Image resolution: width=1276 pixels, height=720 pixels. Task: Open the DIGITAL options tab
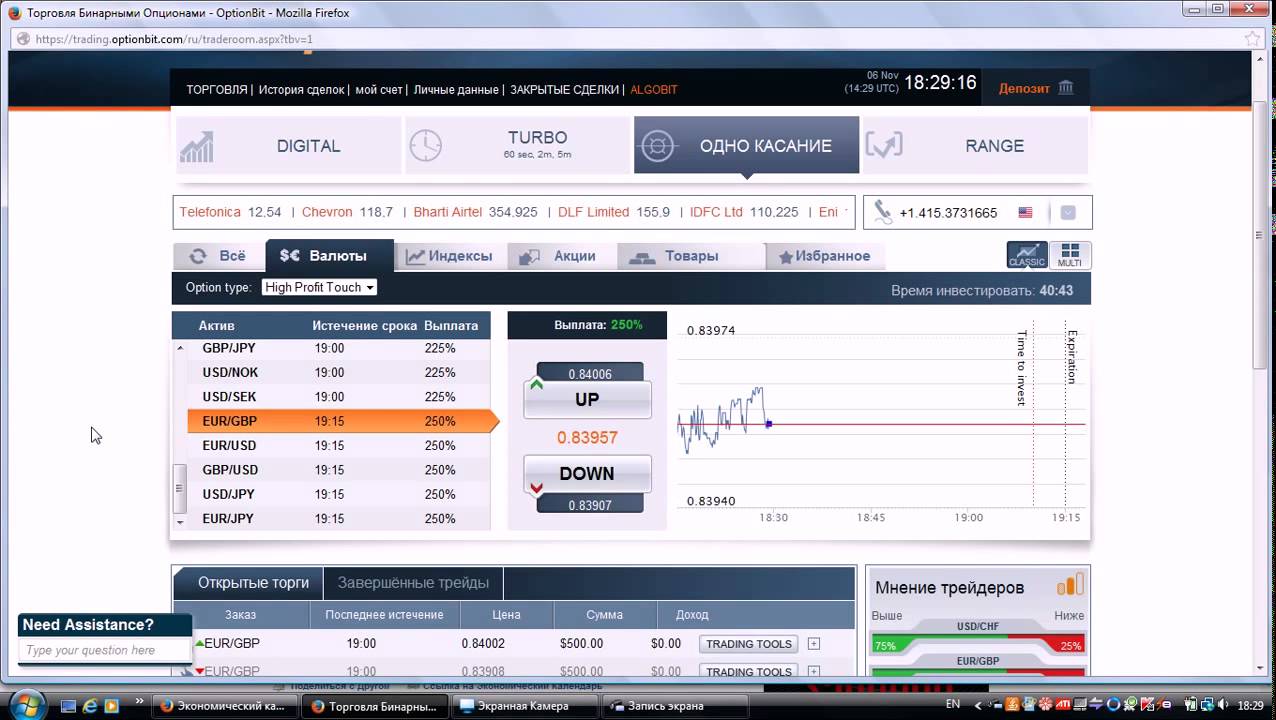[x=288, y=146]
